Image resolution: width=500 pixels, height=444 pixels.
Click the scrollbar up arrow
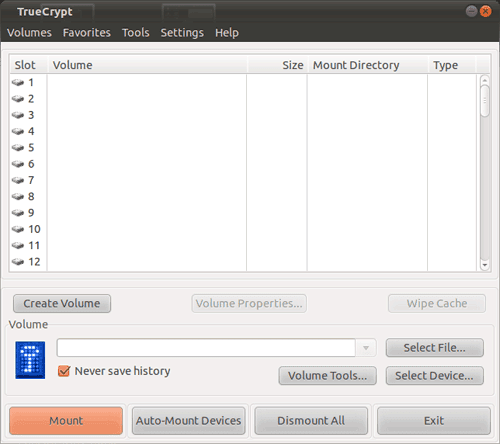(x=485, y=80)
